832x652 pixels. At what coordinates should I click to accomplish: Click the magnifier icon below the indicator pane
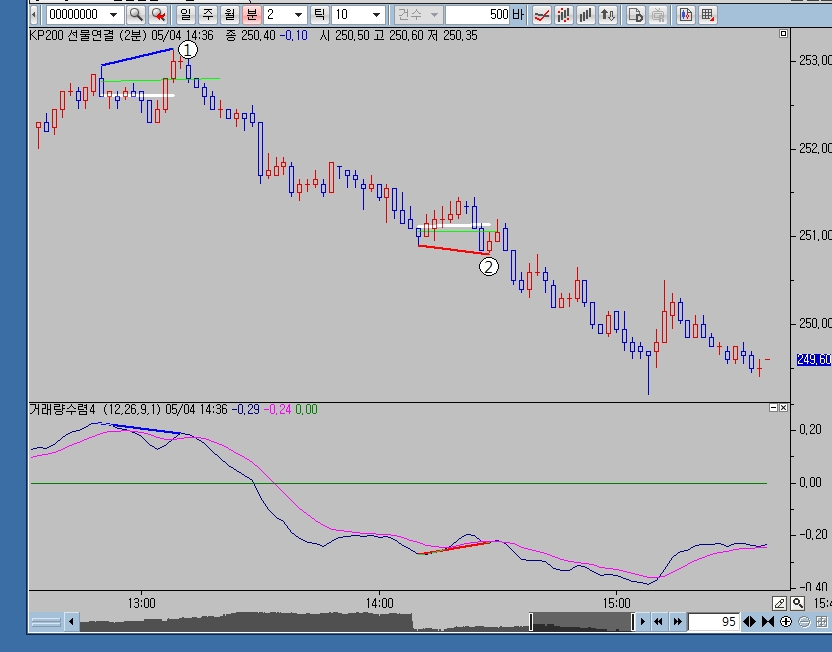[797, 603]
